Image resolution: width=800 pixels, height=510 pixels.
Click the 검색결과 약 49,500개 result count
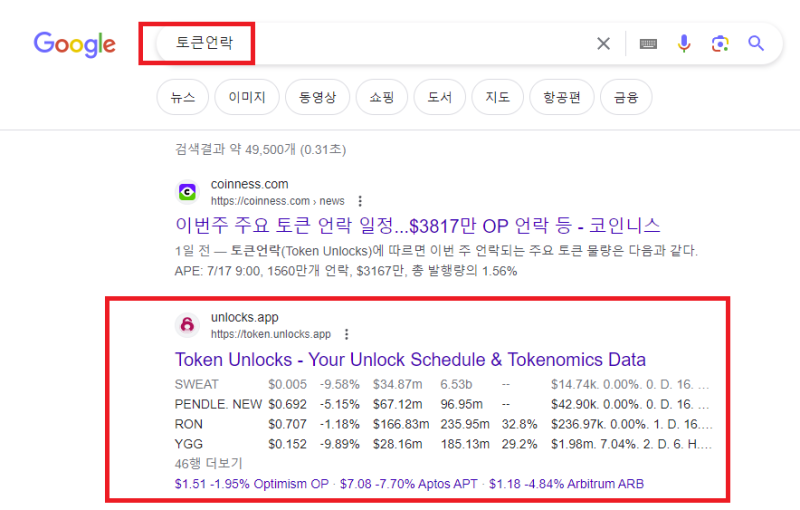(x=260, y=149)
